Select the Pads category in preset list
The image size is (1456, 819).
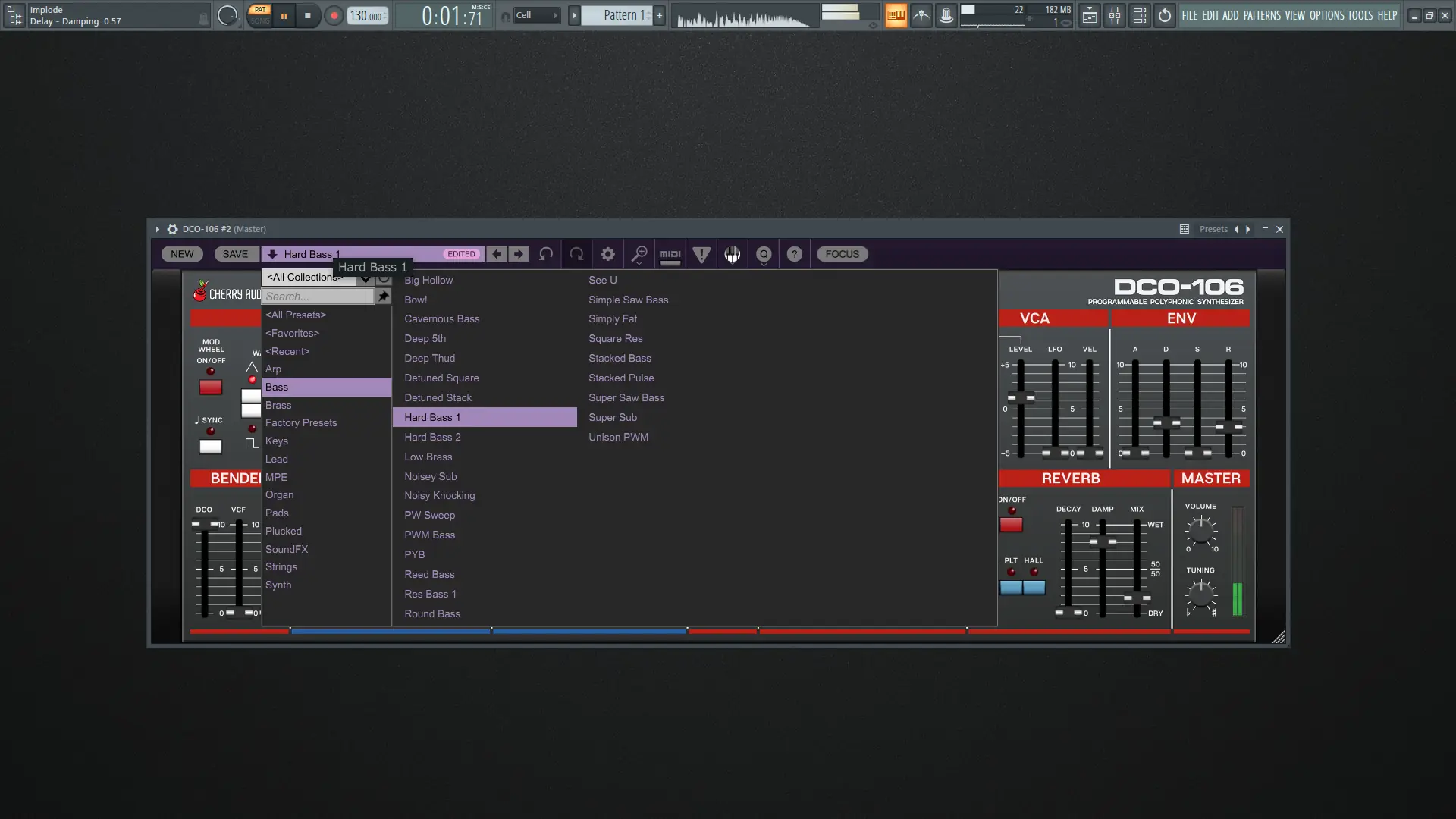pos(277,513)
